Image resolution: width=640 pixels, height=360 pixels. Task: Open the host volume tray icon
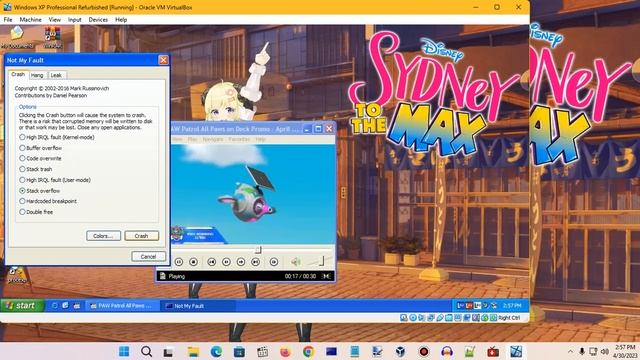(605, 351)
